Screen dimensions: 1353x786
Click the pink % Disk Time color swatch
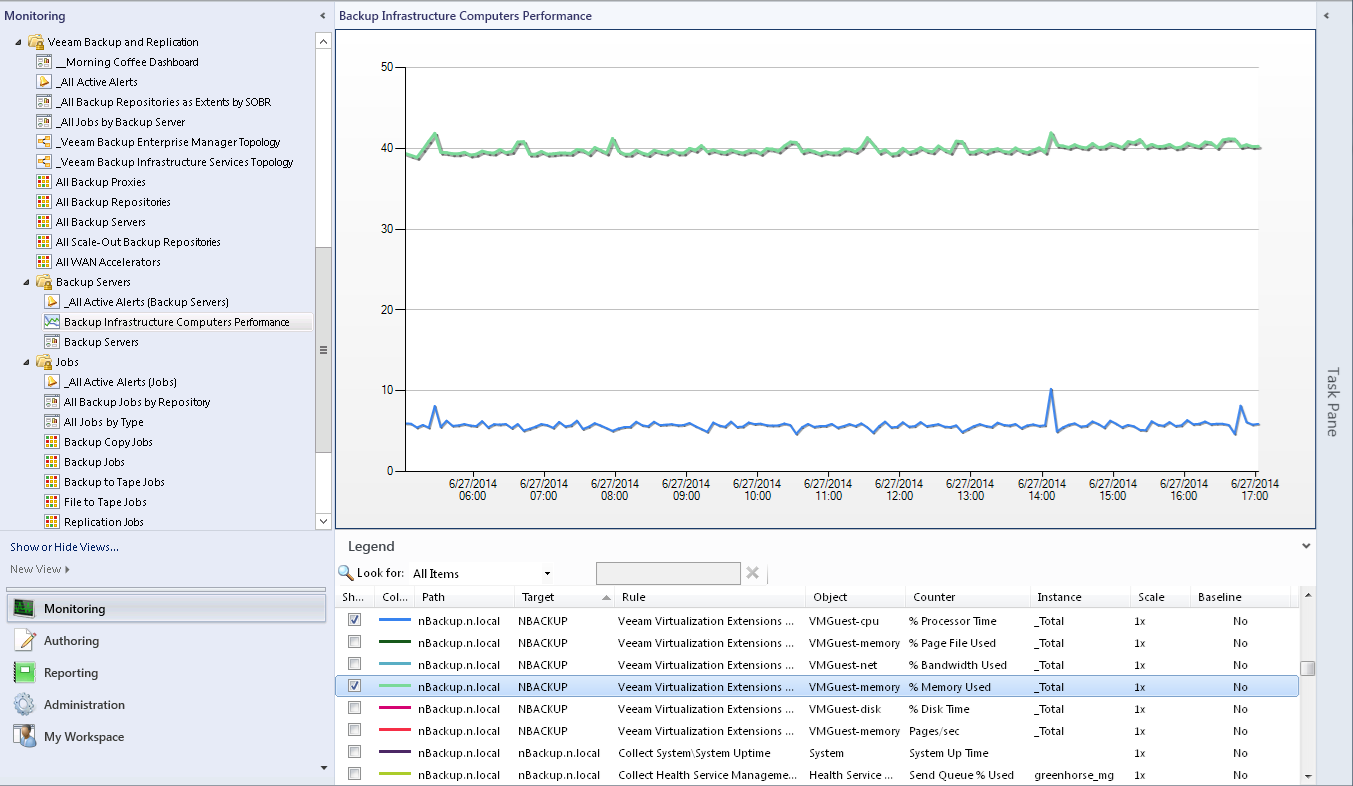tap(395, 708)
